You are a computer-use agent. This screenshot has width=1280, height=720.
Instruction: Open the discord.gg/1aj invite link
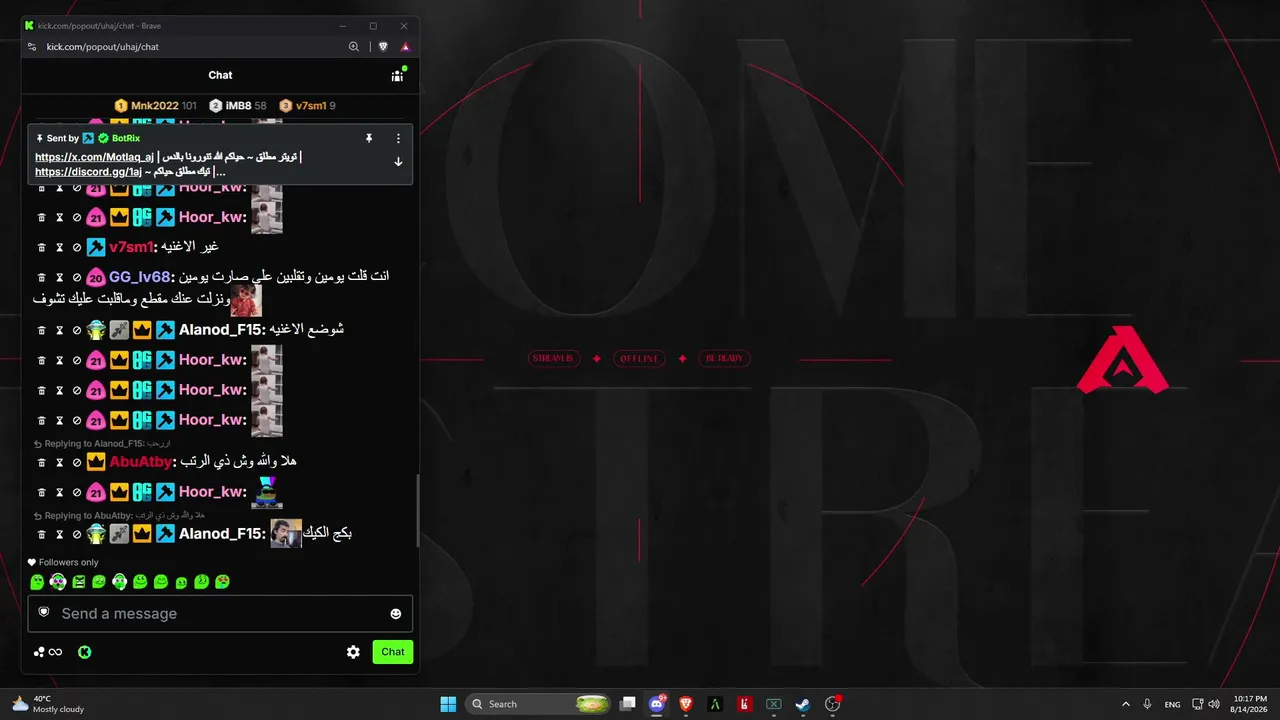(x=89, y=172)
